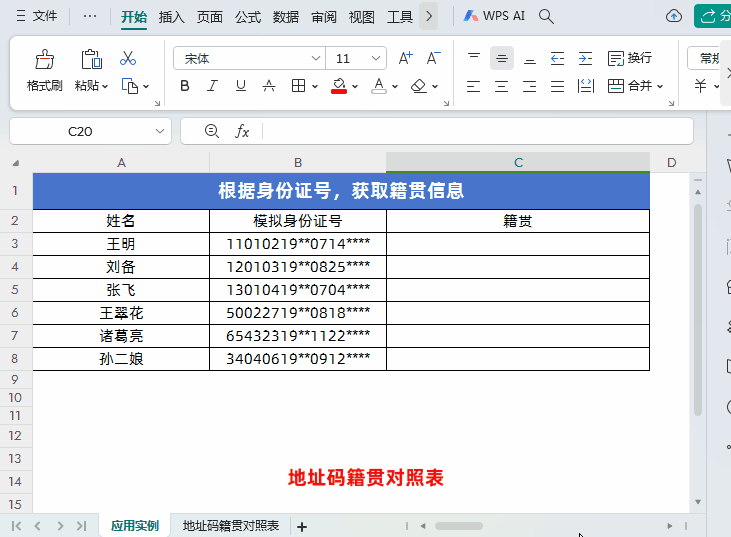
Task: Justify text alignment icon
Action: click(558, 86)
